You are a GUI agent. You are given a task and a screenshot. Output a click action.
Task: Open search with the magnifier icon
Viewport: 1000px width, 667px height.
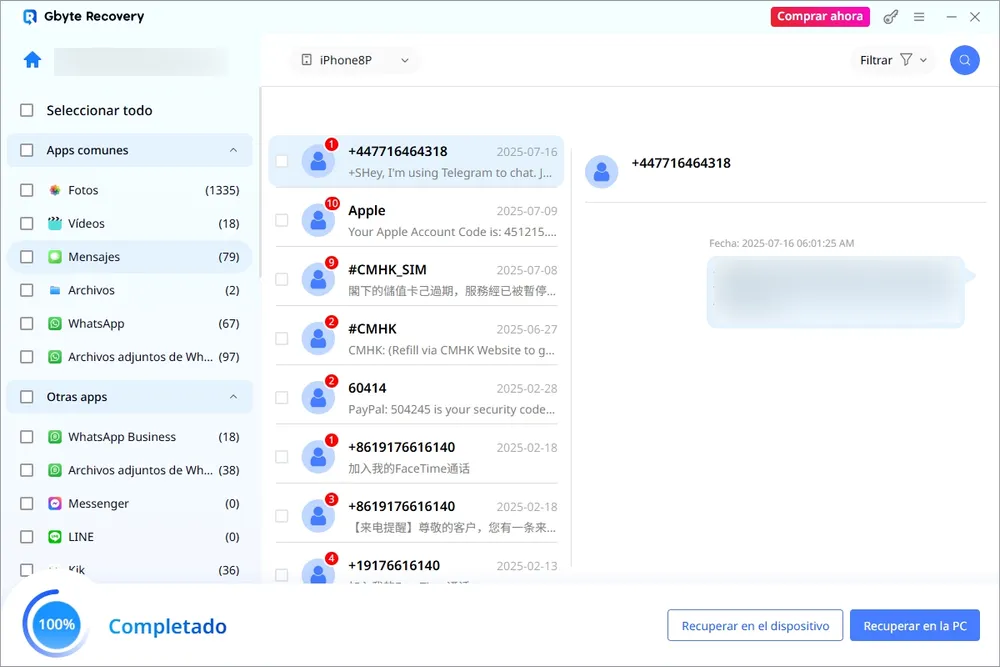click(x=963, y=60)
